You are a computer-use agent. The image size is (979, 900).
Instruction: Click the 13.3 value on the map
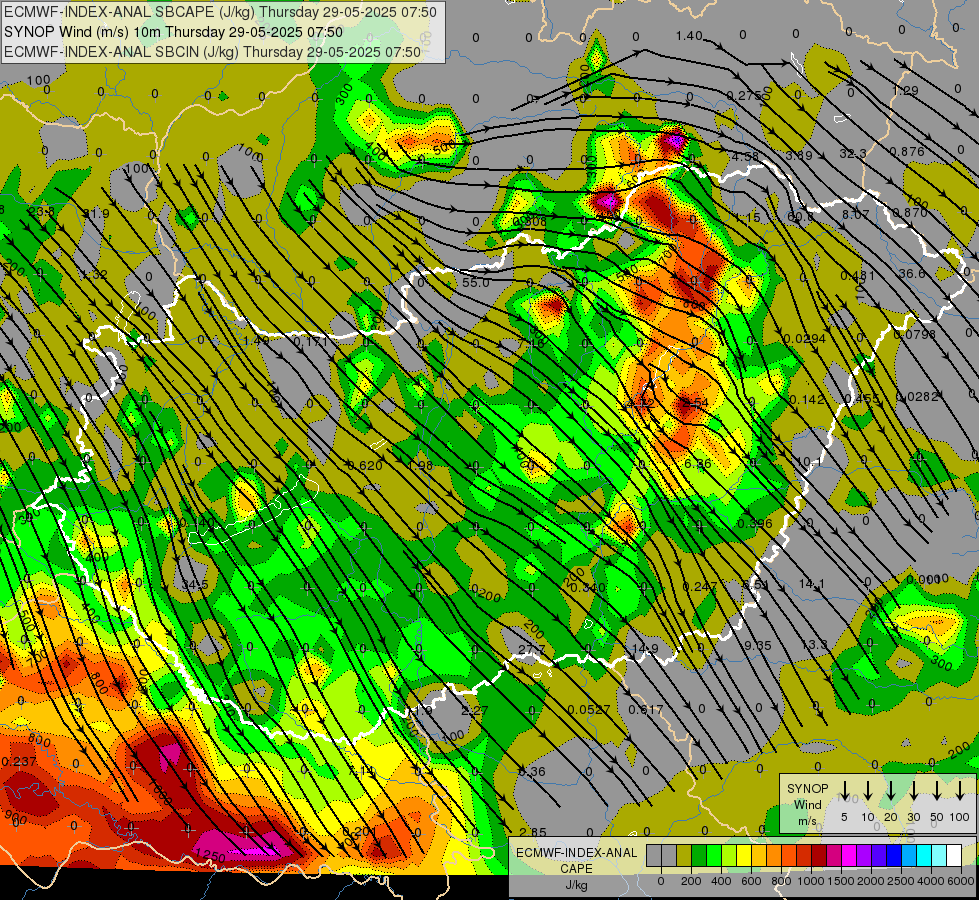point(814,645)
